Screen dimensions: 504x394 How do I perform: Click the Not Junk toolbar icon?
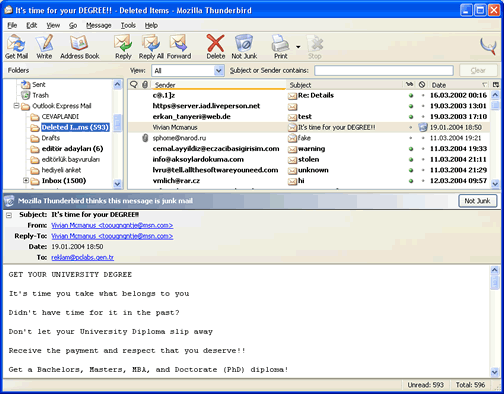click(x=244, y=47)
